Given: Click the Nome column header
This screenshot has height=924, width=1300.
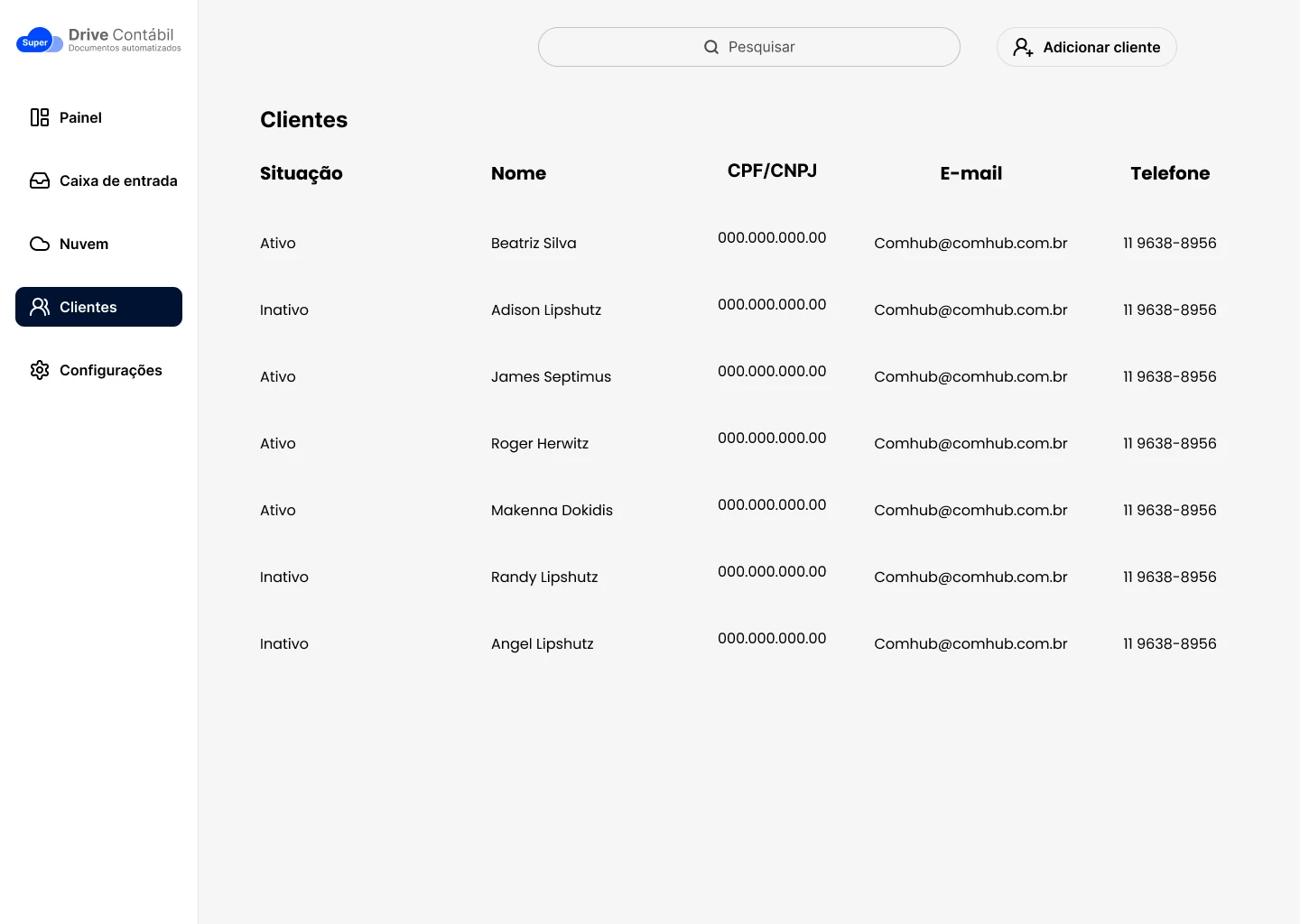Looking at the screenshot, I should [x=518, y=173].
